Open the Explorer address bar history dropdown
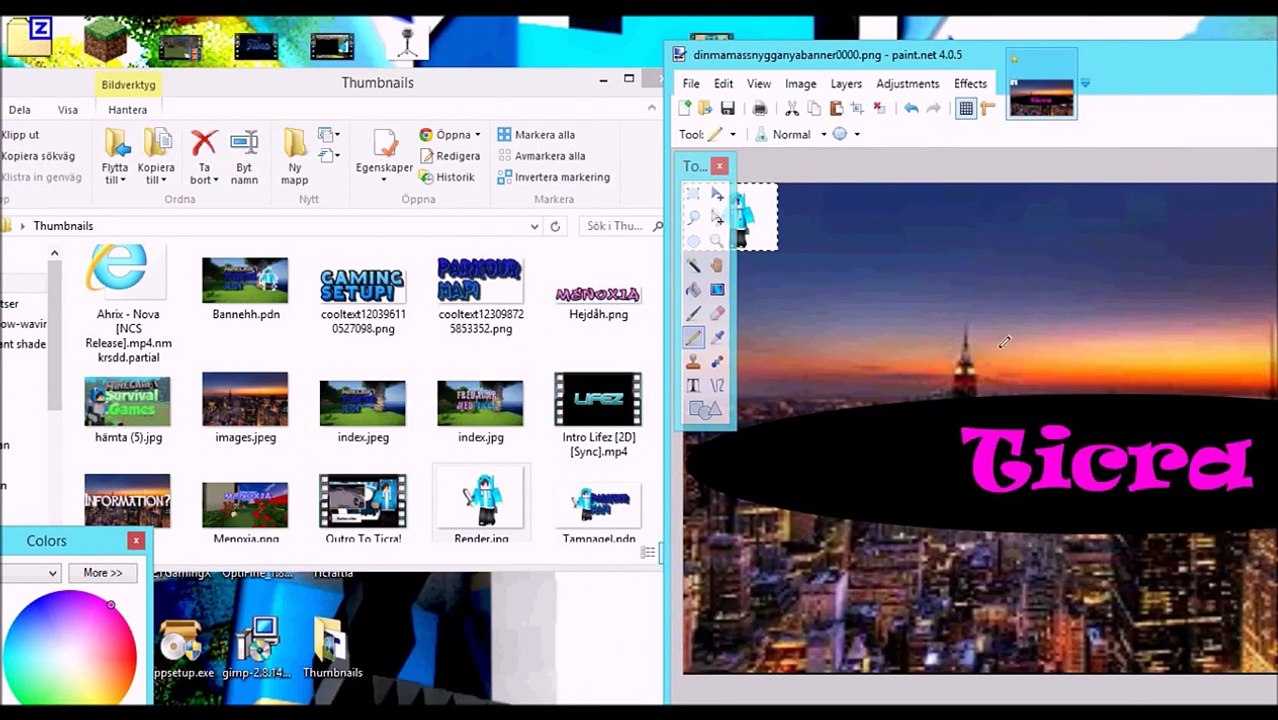Image resolution: width=1278 pixels, height=720 pixels. [x=534, y=226]
